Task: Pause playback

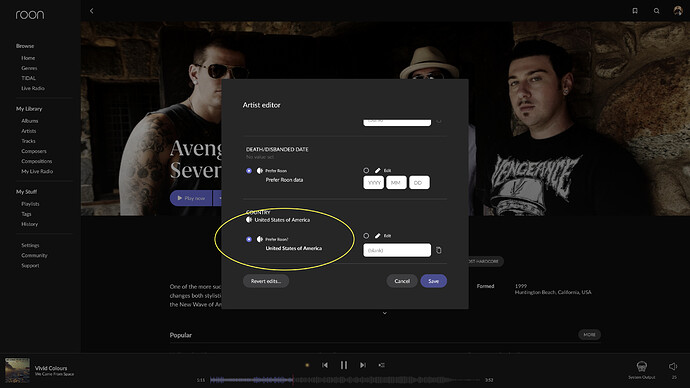Action: pyautogui.click(x=344, y=365)
